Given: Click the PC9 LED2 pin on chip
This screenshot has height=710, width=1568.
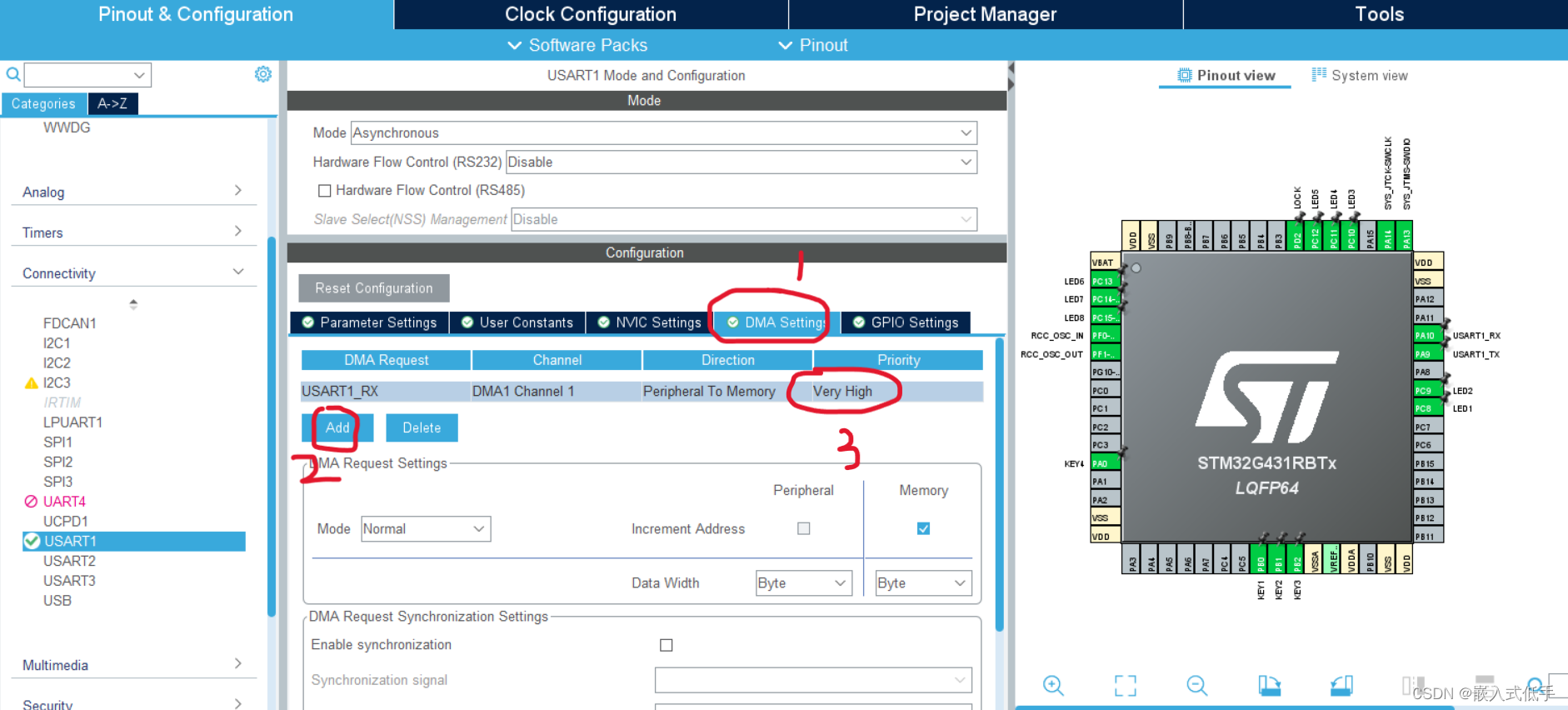Looking at the screenshot, I should [1428, 391].
